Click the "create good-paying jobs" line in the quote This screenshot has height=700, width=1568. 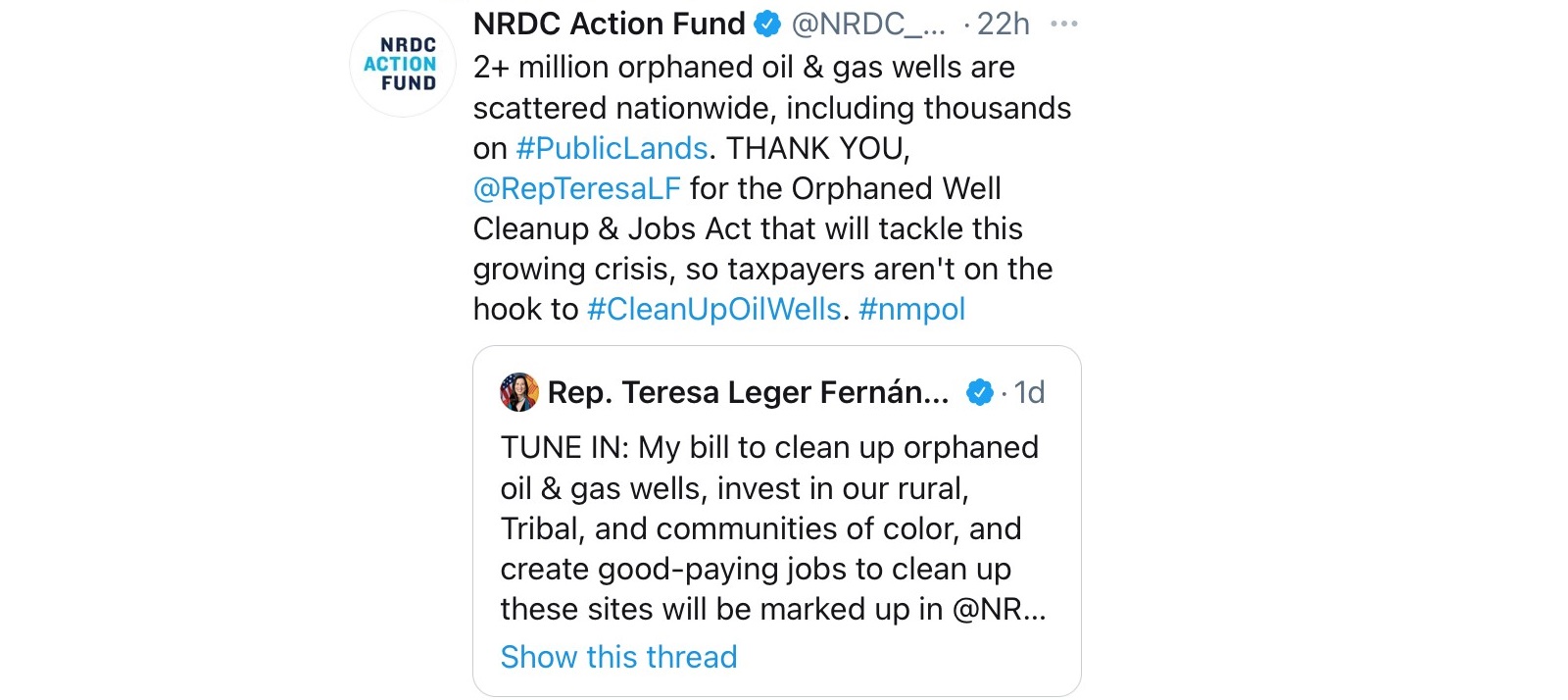pos(755,569)
